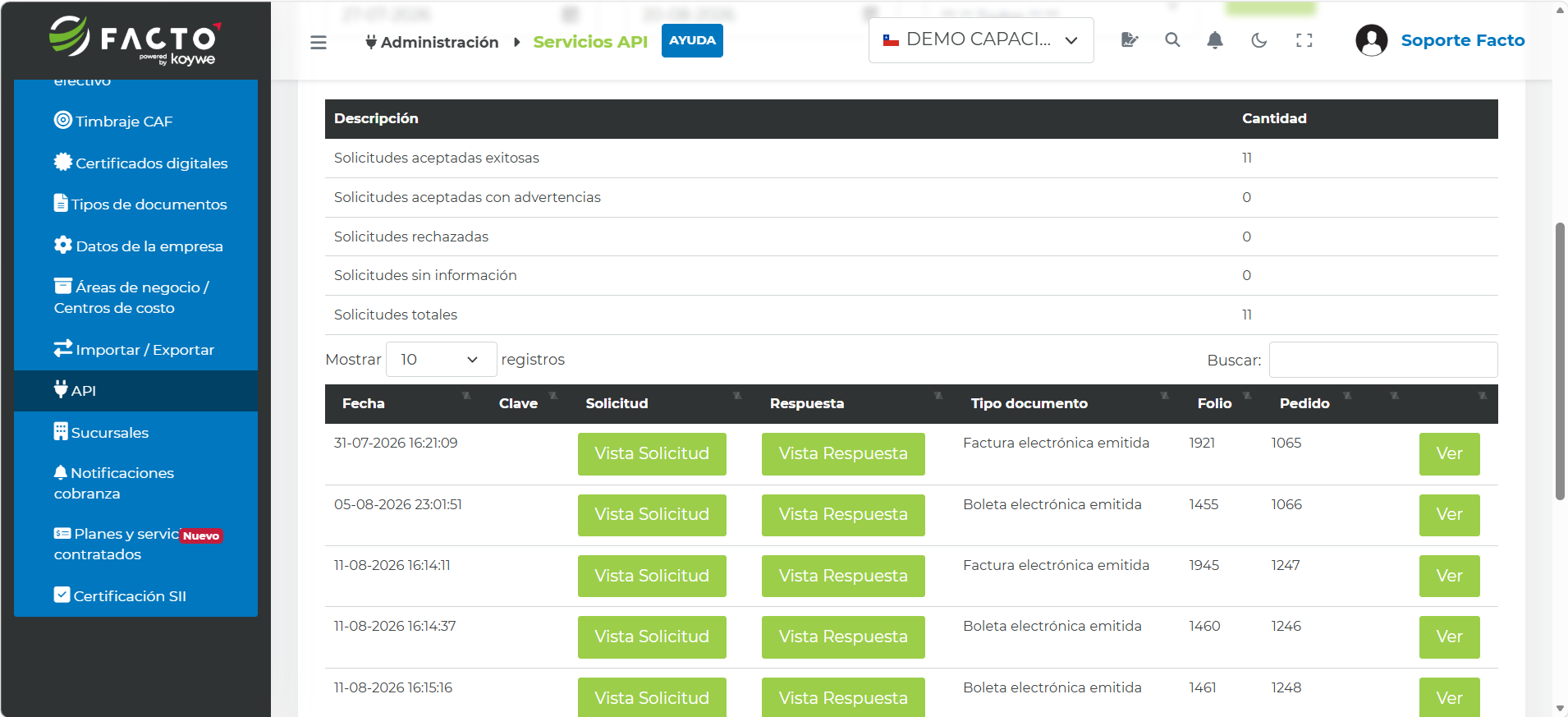Click Vista Solicitud for folio 1460
The image size is (1568, 717).
click(652, 637)
